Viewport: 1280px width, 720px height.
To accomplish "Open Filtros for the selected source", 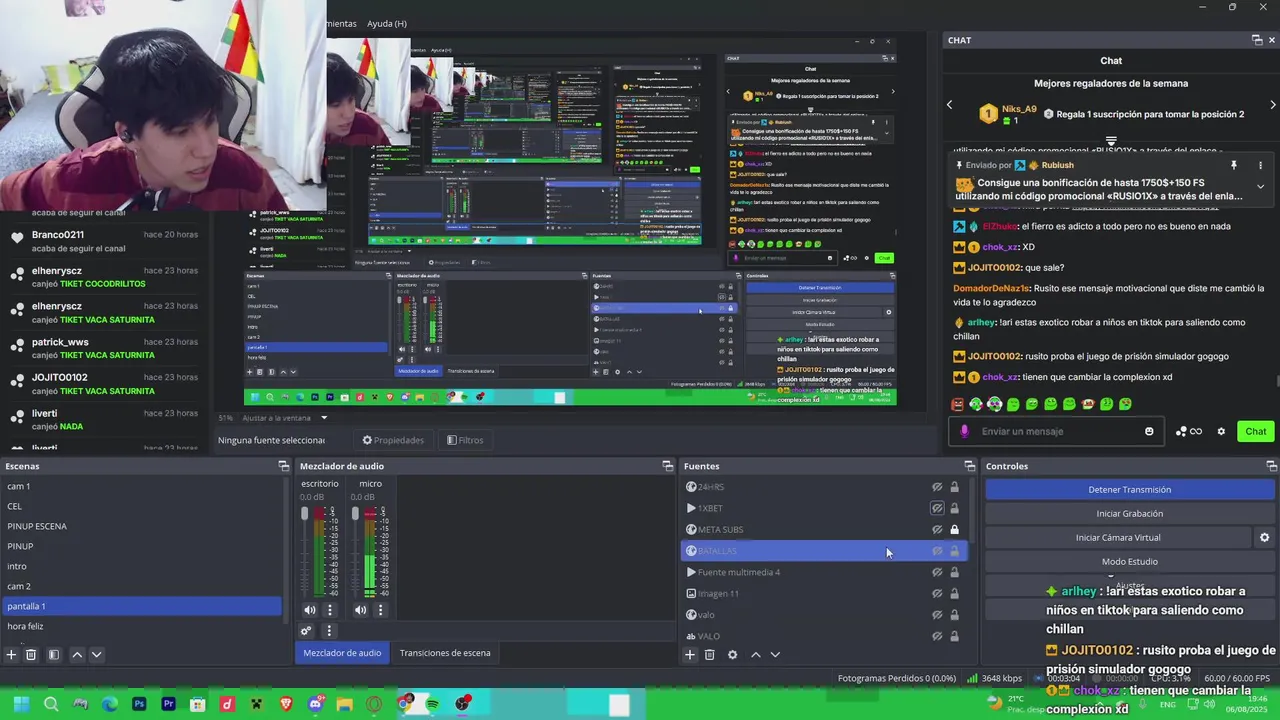I will (x=465, y=440).
